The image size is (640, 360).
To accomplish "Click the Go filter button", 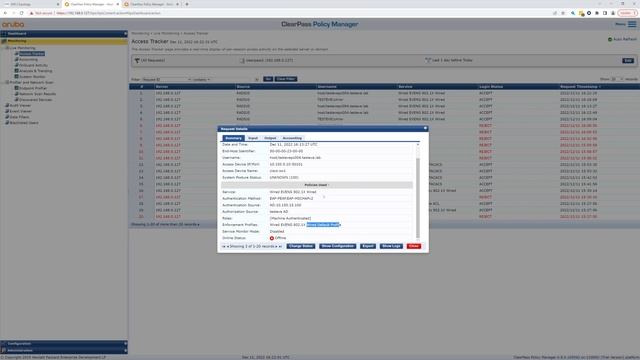I will coord(268,79).
